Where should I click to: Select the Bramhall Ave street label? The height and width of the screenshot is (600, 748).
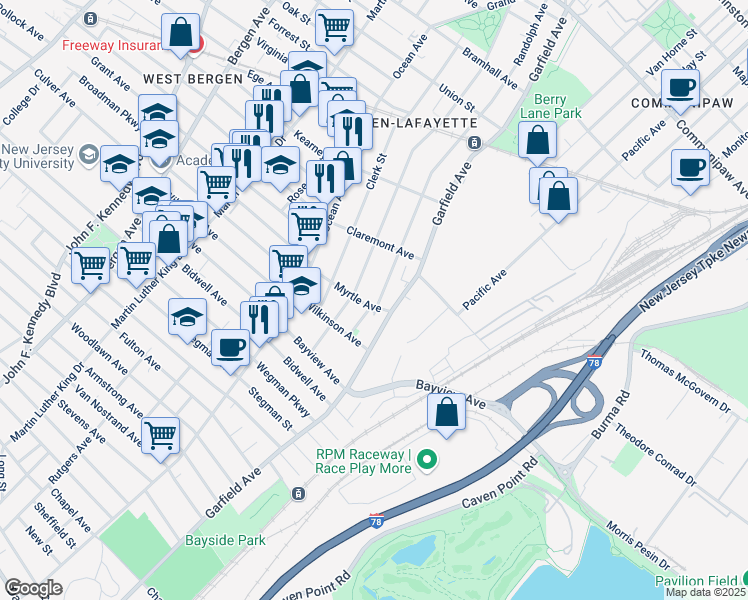tap(489, 69)
